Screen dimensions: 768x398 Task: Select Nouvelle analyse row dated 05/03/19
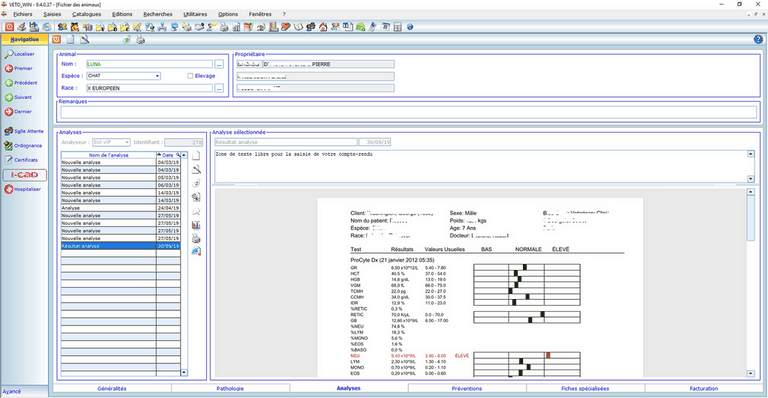(x=120, y=178)
